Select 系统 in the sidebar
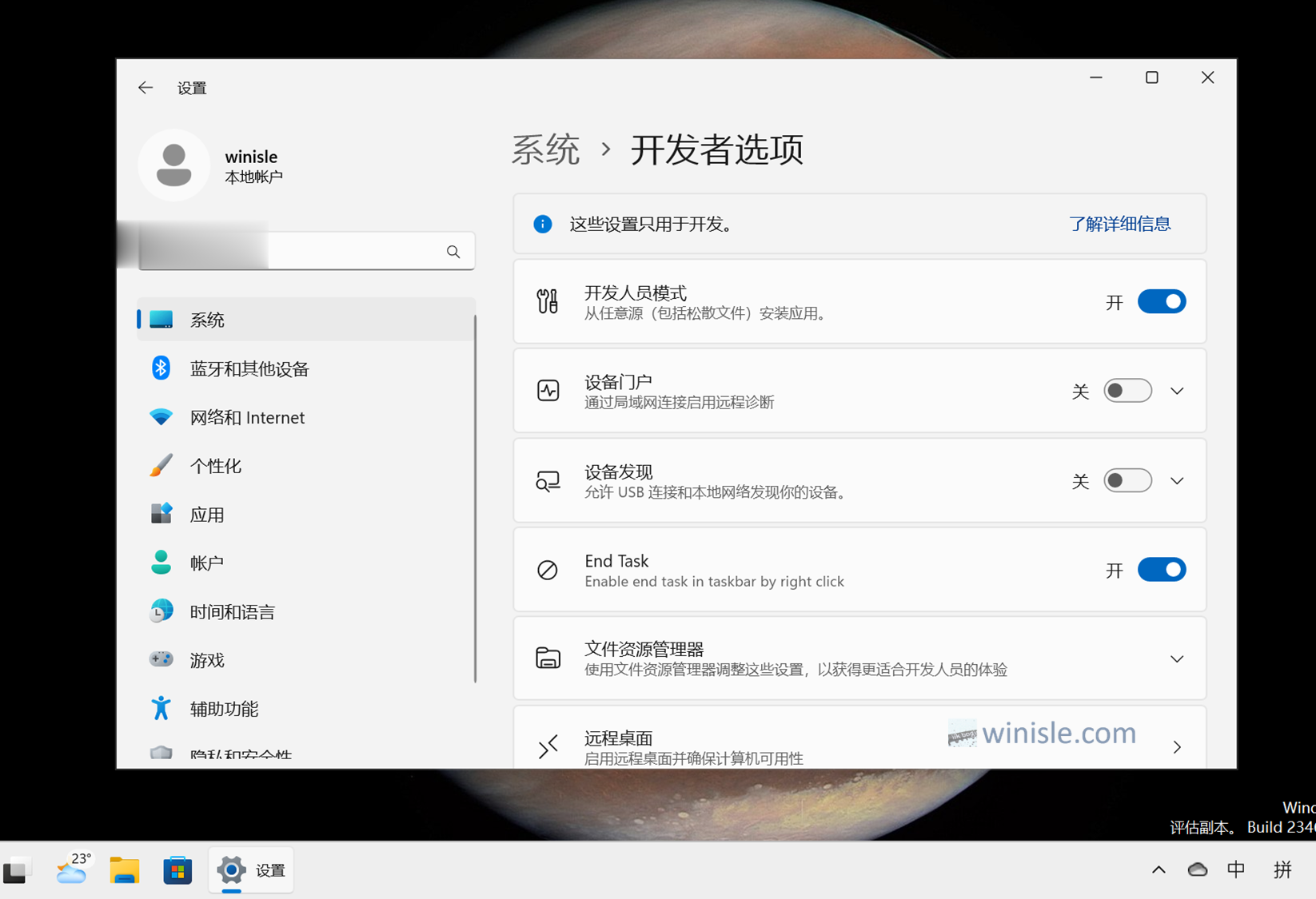This screenshot has height=899, width=1316. click(x=306, y=320)
